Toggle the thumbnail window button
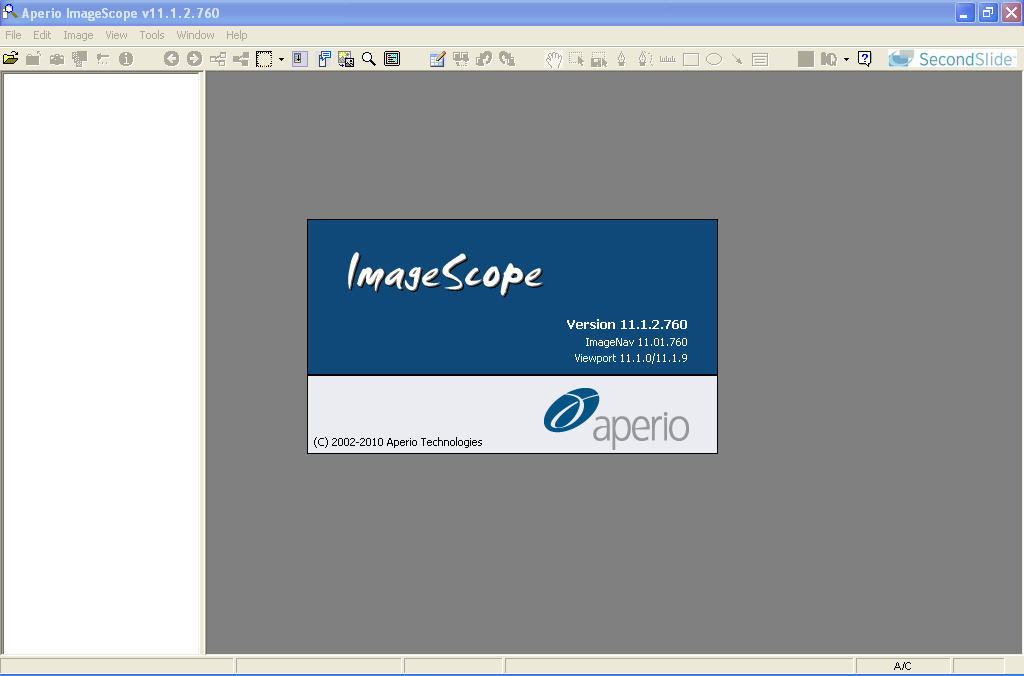Screen dimensions: 1024x676 click(x=325, y=59)
